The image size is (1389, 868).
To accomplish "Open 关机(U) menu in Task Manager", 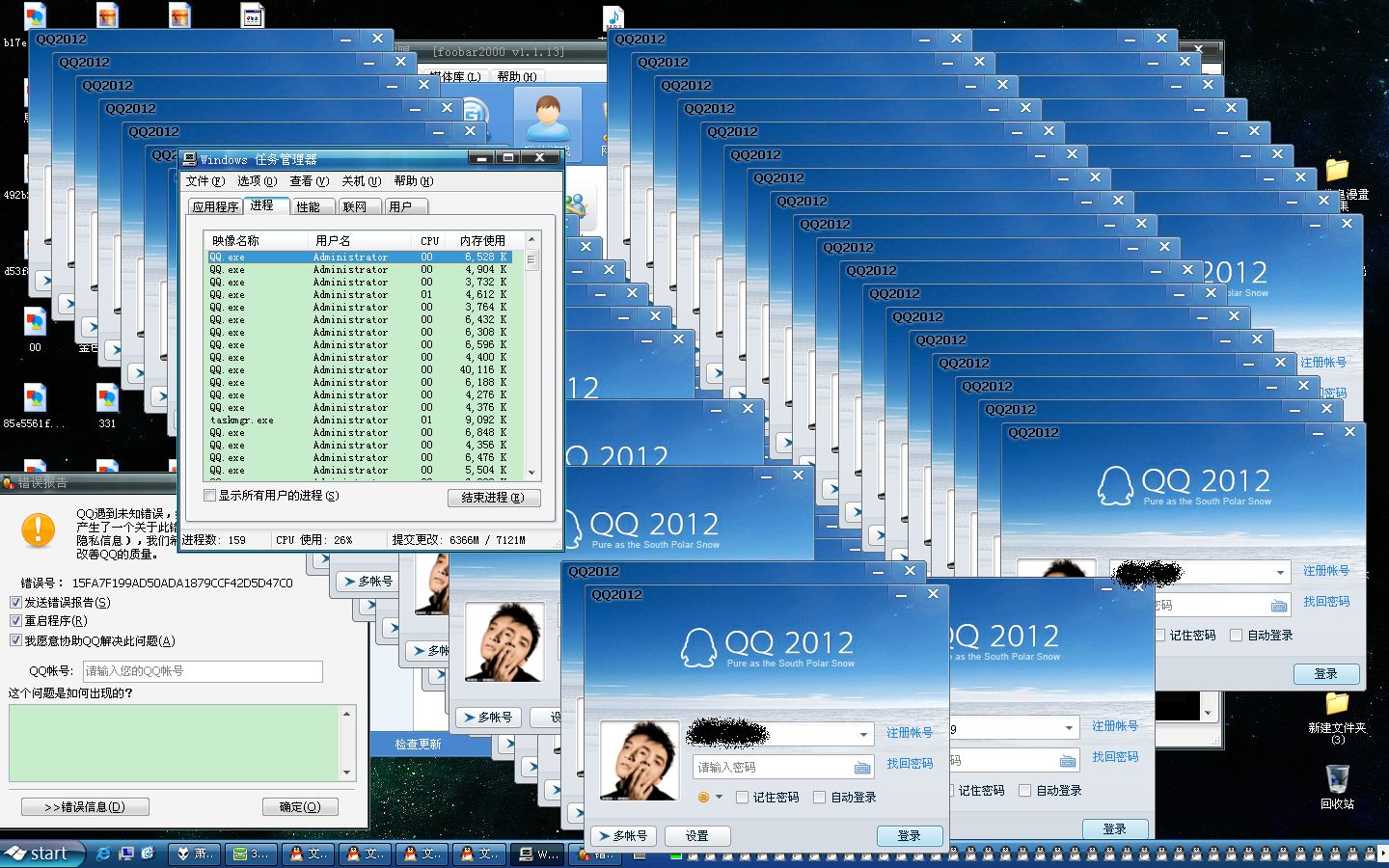I will [361, 181].
